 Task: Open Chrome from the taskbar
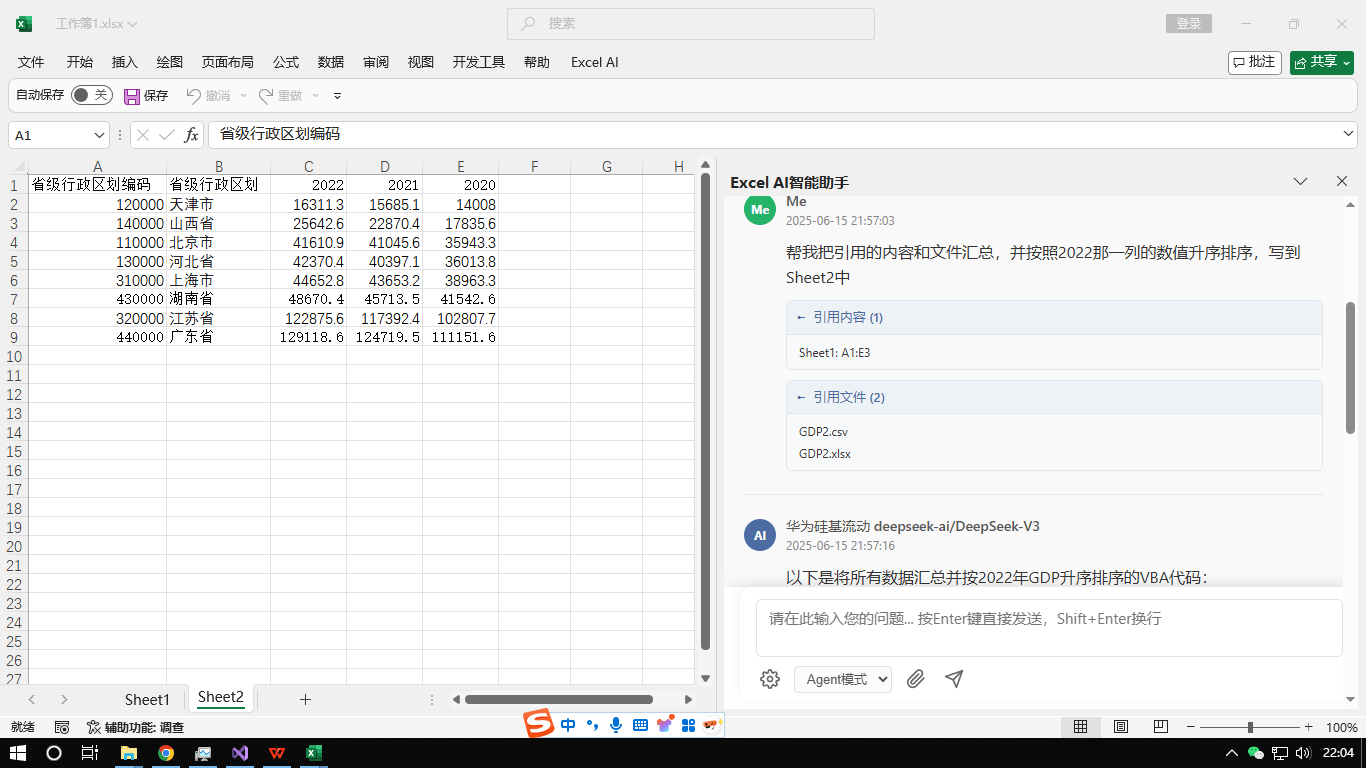165,753
